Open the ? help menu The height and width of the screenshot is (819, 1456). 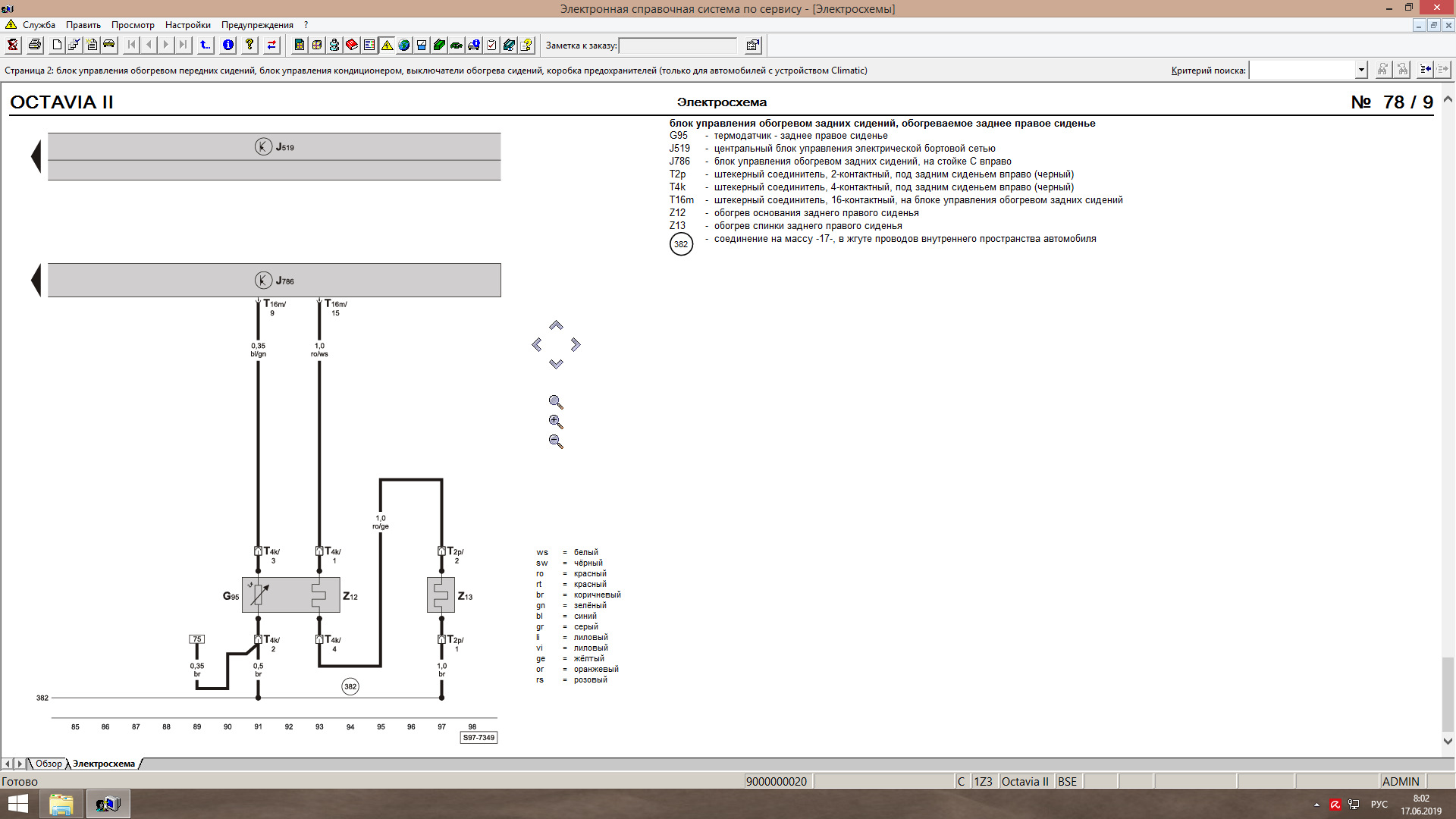(306, 25)
